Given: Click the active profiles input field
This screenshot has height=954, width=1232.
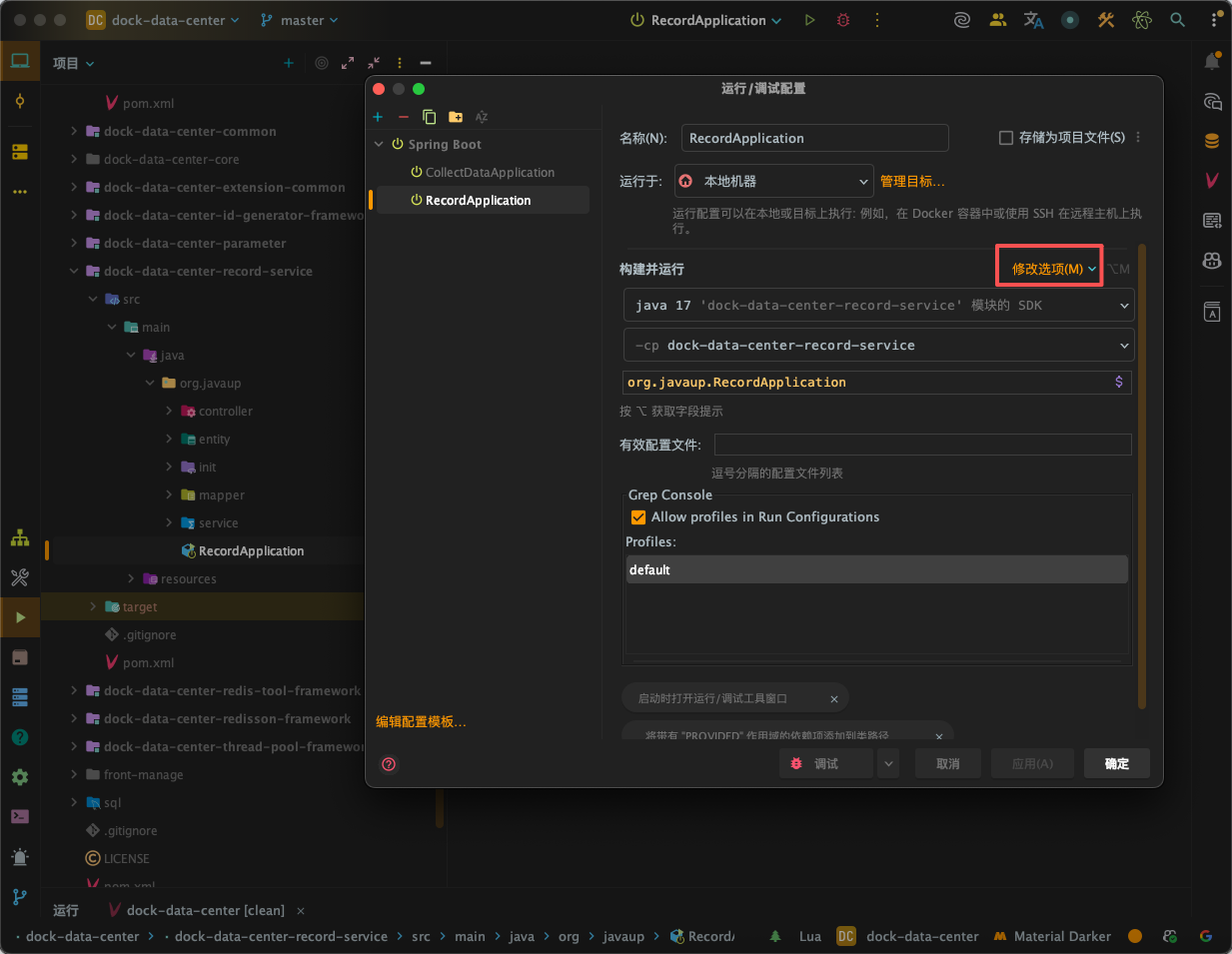Looking at the screenshot, I should 922,445.
